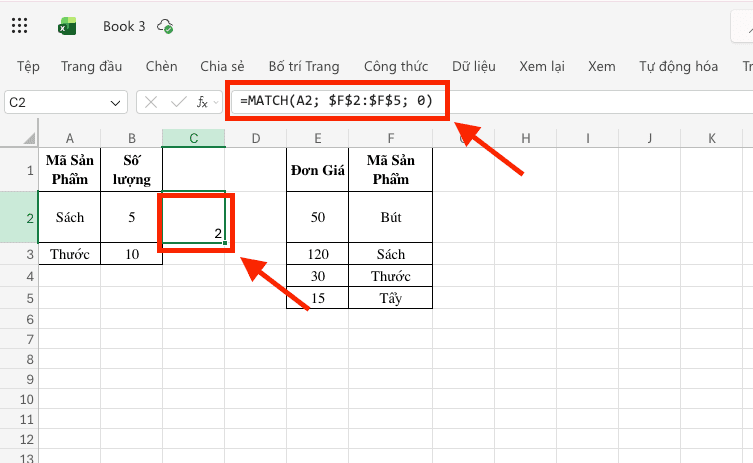Select row 3 header
753x463 pixels.
point(19,254)
